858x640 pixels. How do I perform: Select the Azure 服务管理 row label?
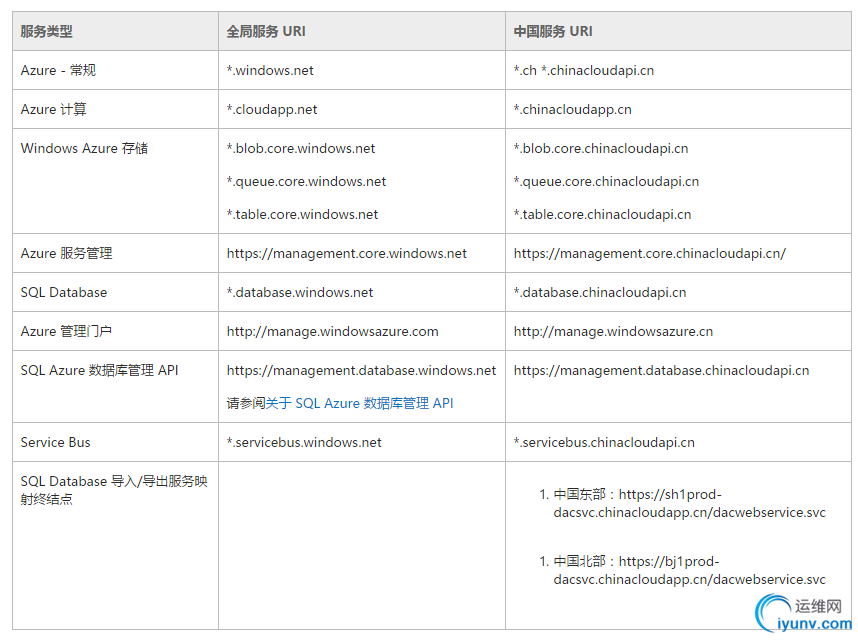[66, 253]
